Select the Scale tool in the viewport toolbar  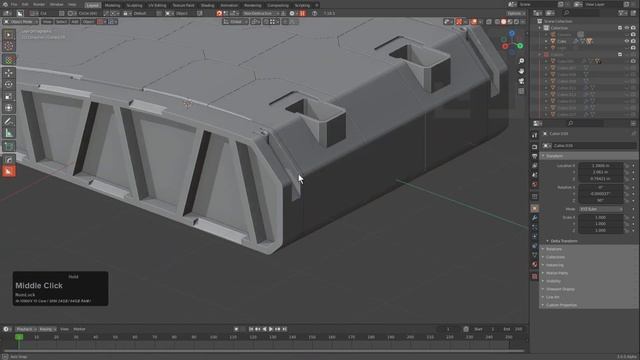[9, 96]
